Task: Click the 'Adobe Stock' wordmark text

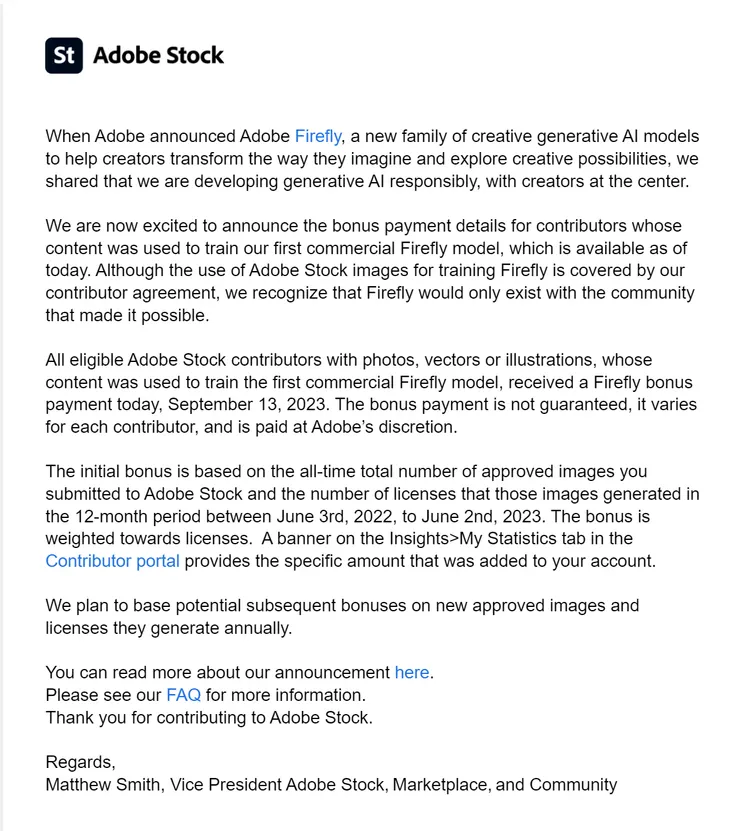Action: click(158, 55)
